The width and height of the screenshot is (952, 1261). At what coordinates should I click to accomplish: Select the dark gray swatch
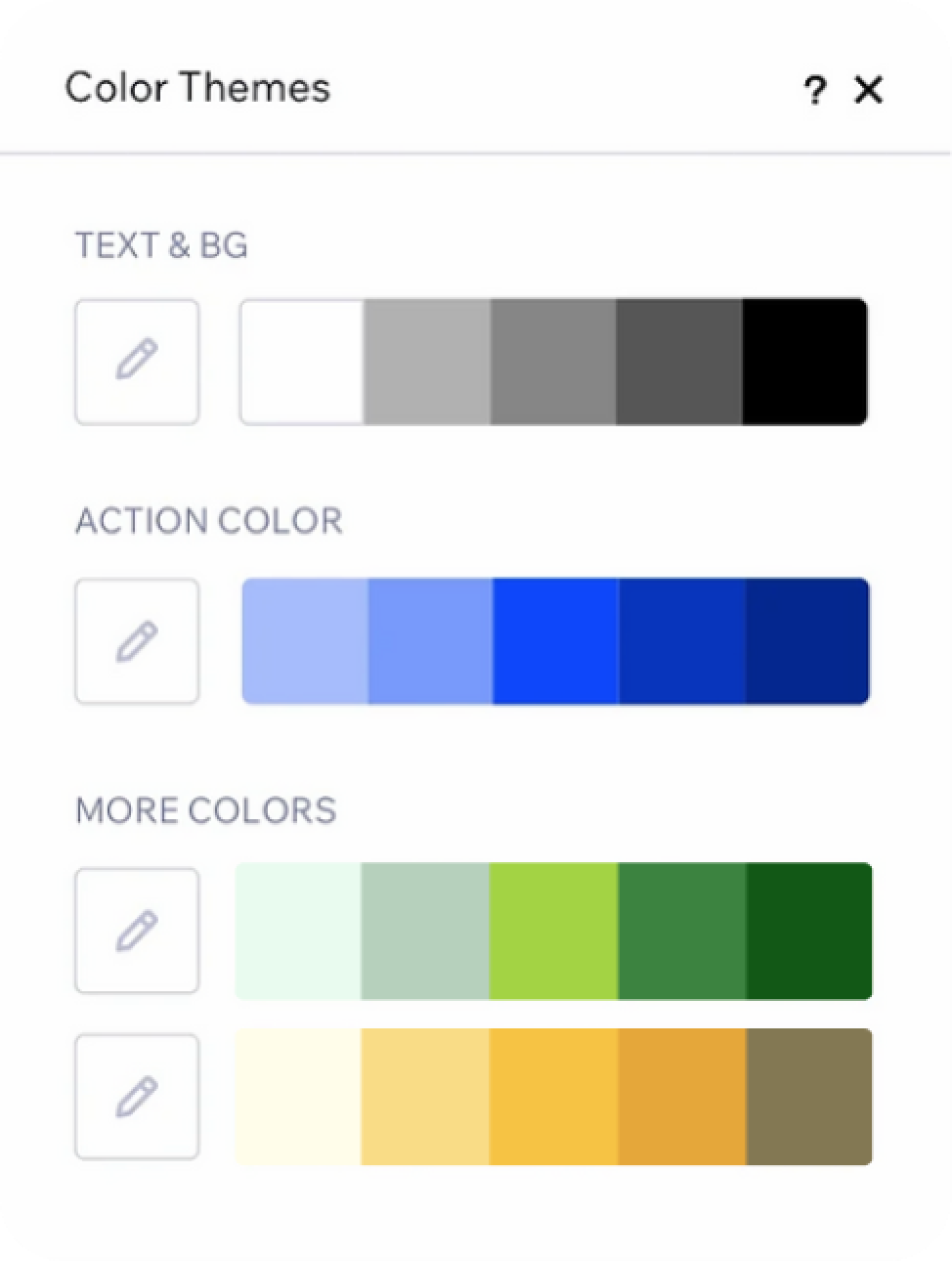pos(678,361)
